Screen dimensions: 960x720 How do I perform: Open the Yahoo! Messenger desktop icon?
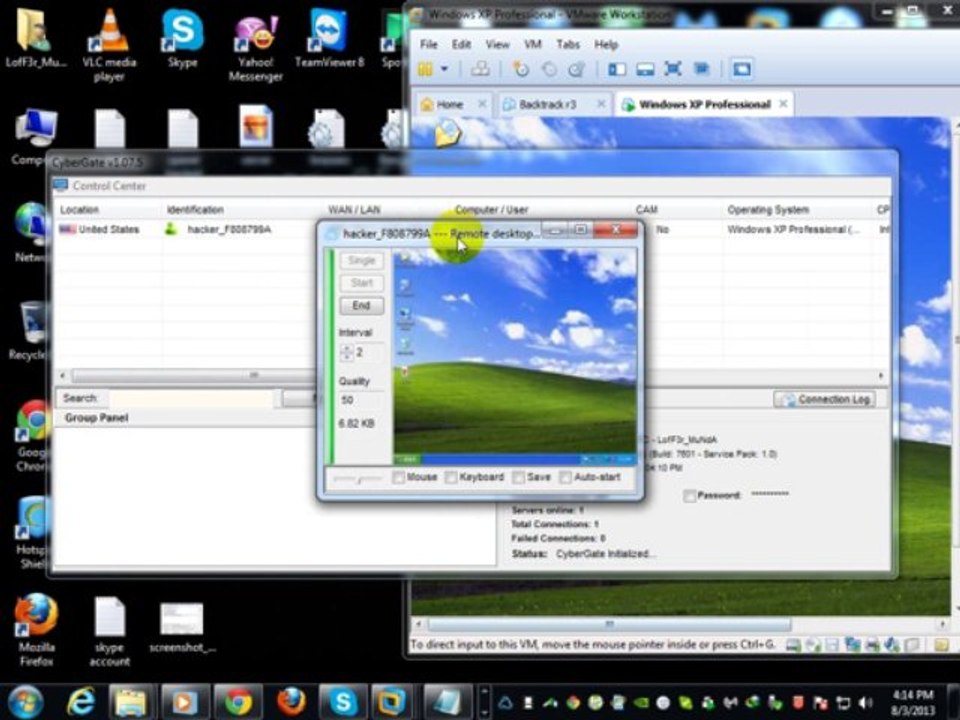(256, 47)
